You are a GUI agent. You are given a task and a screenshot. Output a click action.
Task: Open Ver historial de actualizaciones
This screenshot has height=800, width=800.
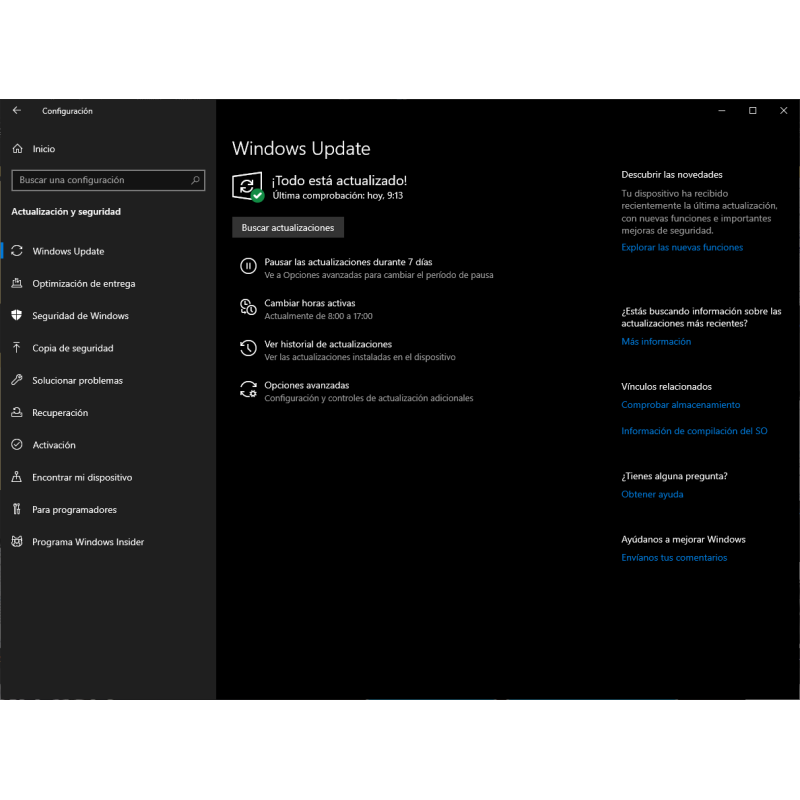328,344
